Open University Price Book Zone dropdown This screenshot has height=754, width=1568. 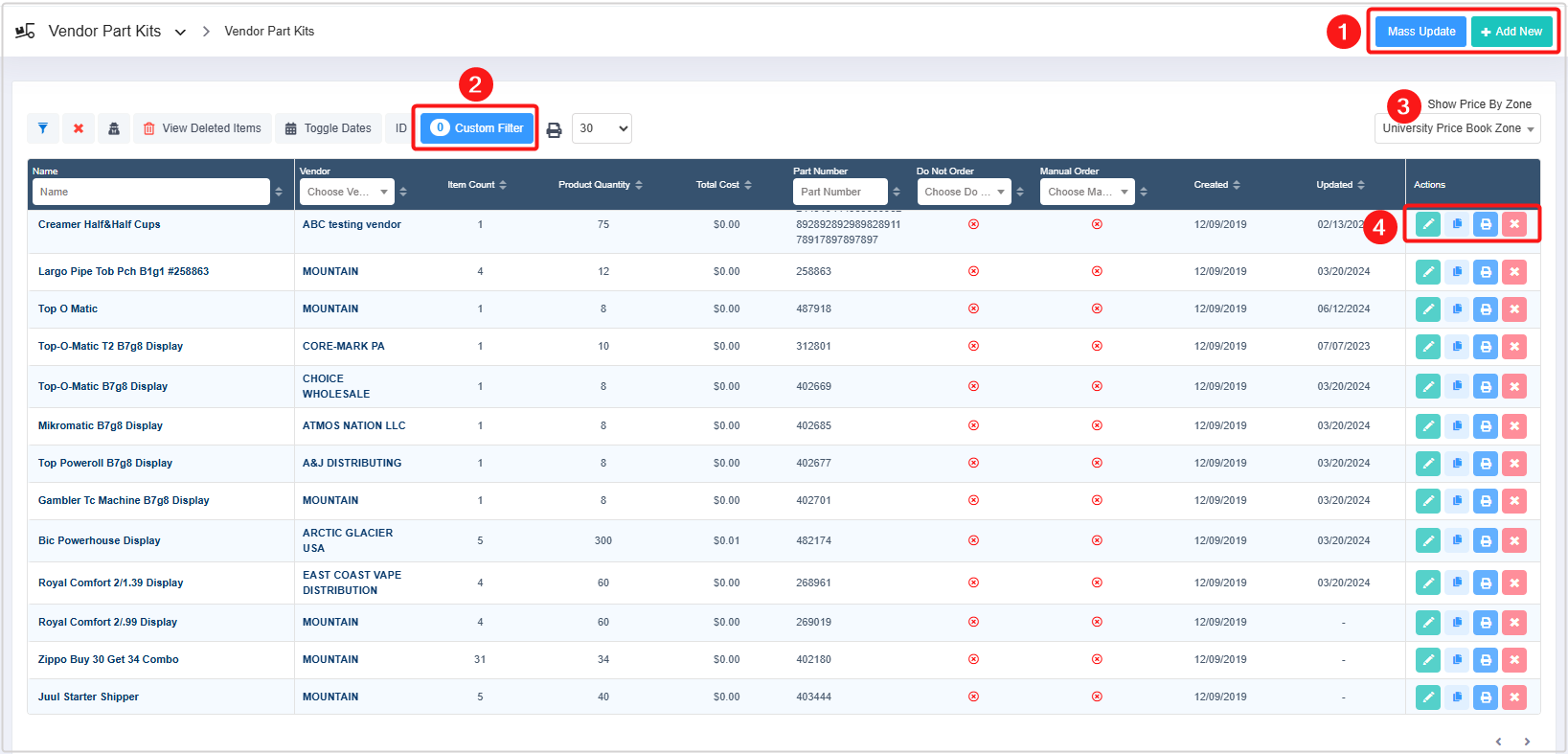(1458, 128)
